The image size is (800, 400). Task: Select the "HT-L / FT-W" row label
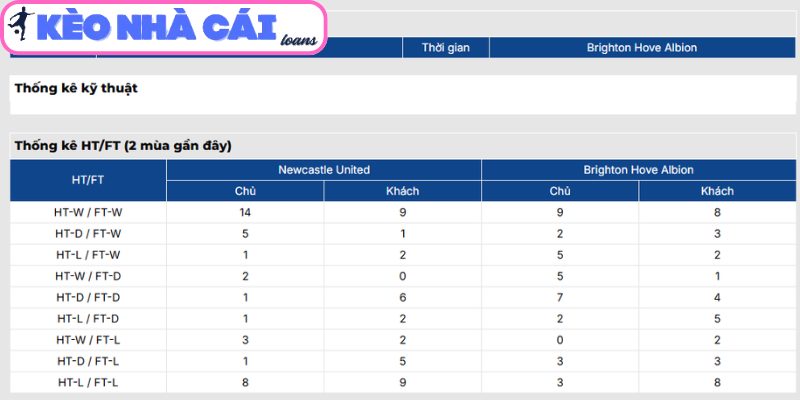(88, 255)
